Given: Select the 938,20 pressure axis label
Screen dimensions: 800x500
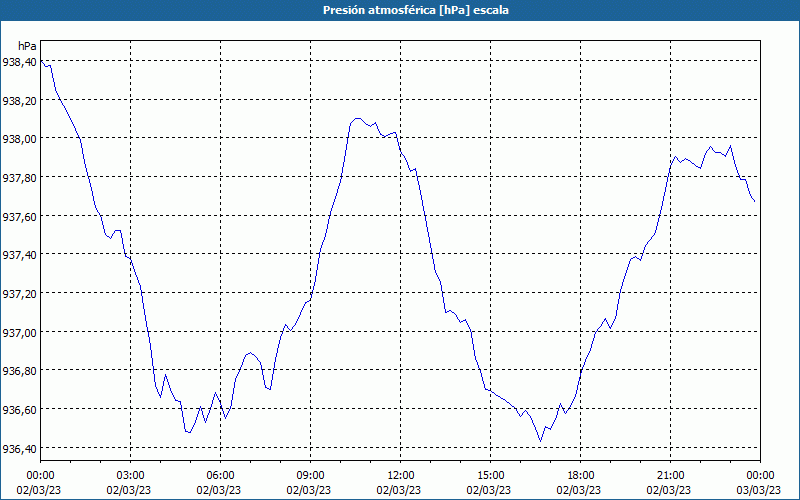Looking at the screenshot, I should point(19,101).
